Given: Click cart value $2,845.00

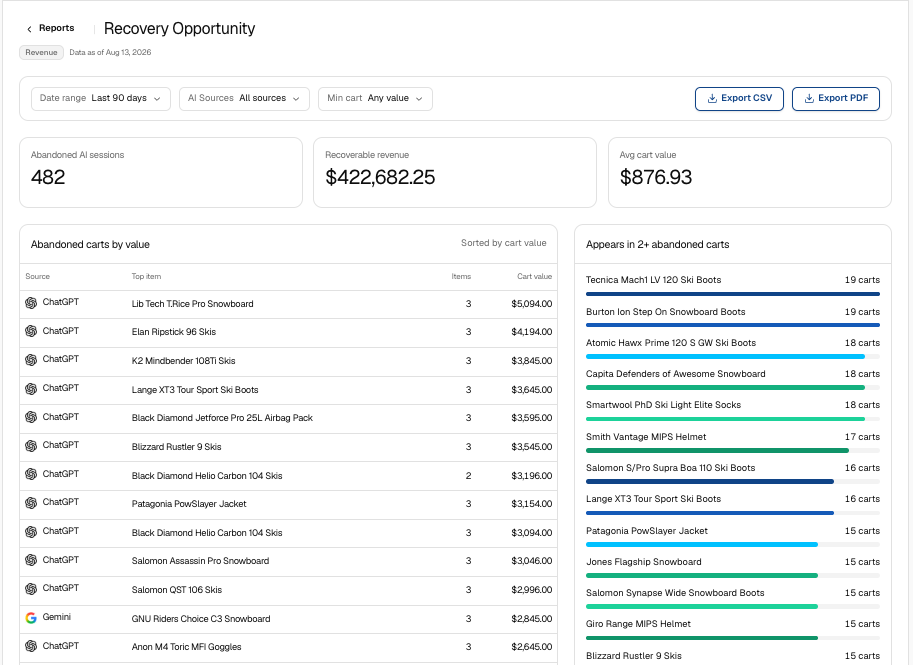Looking at the screenshot, I should (532, 619).
